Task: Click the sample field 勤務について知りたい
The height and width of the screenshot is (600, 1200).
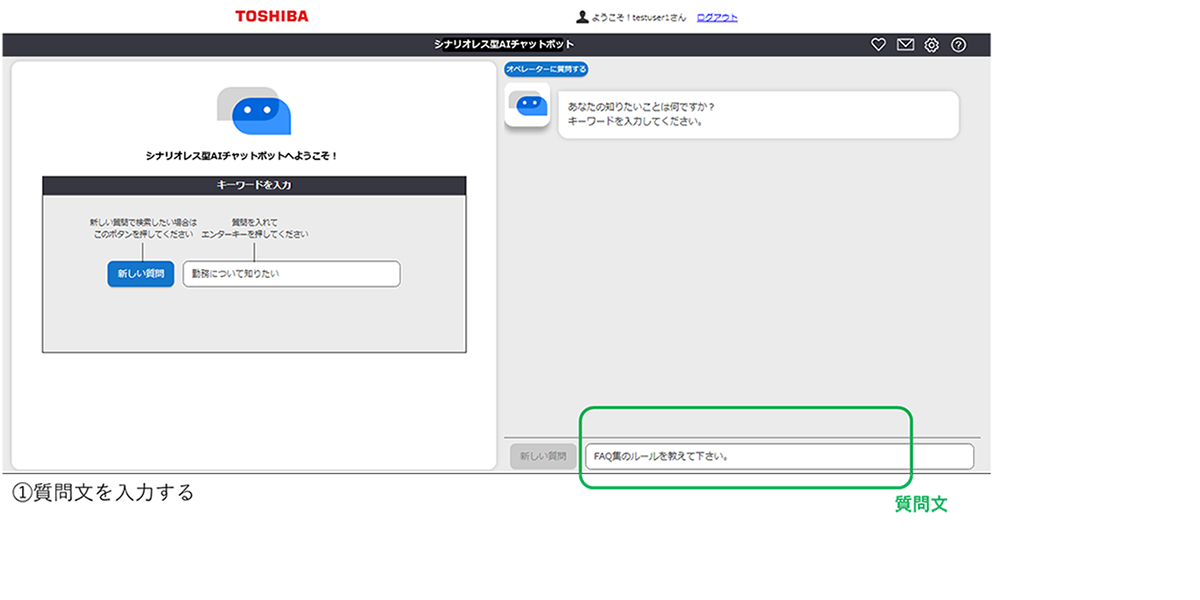Action: pos(291,274)
